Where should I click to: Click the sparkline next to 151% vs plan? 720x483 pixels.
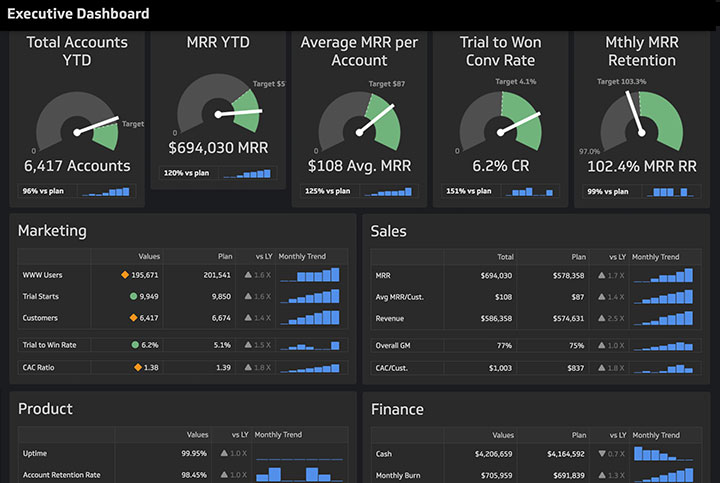(x=529, y=191)
